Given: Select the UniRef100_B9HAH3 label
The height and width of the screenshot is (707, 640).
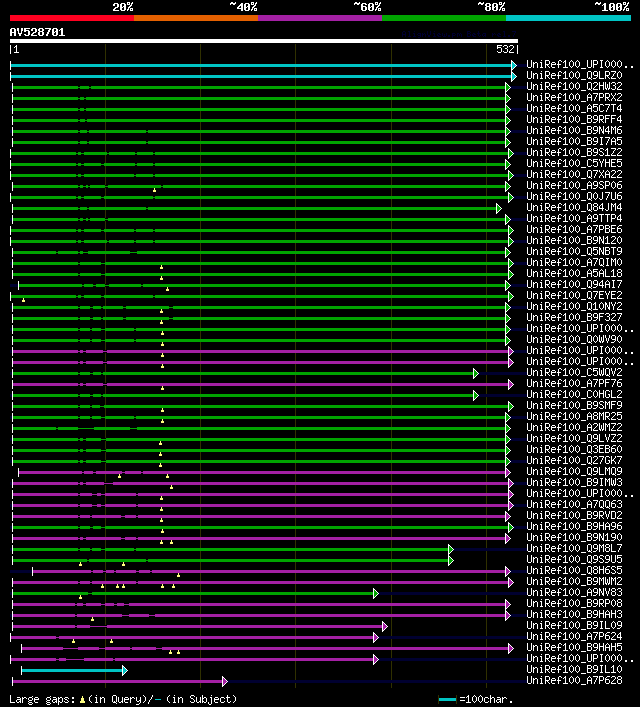Looking at the screenshot, I should click(574, 615).
